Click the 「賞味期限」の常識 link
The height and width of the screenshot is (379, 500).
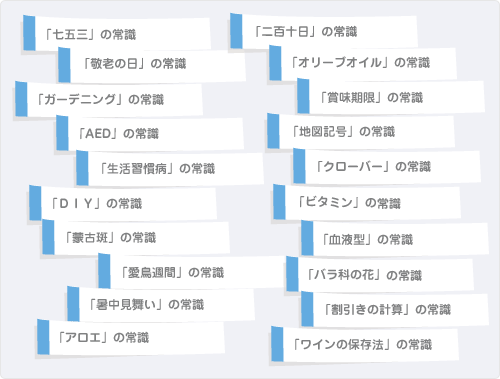[x=391, y=97]
